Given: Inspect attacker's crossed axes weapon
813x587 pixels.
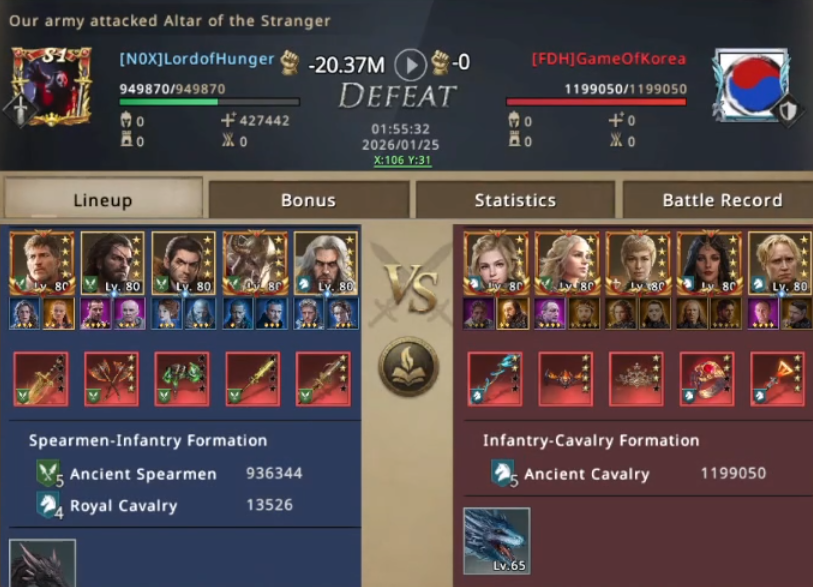Looking at the screenshot, I should pos(111,379).
